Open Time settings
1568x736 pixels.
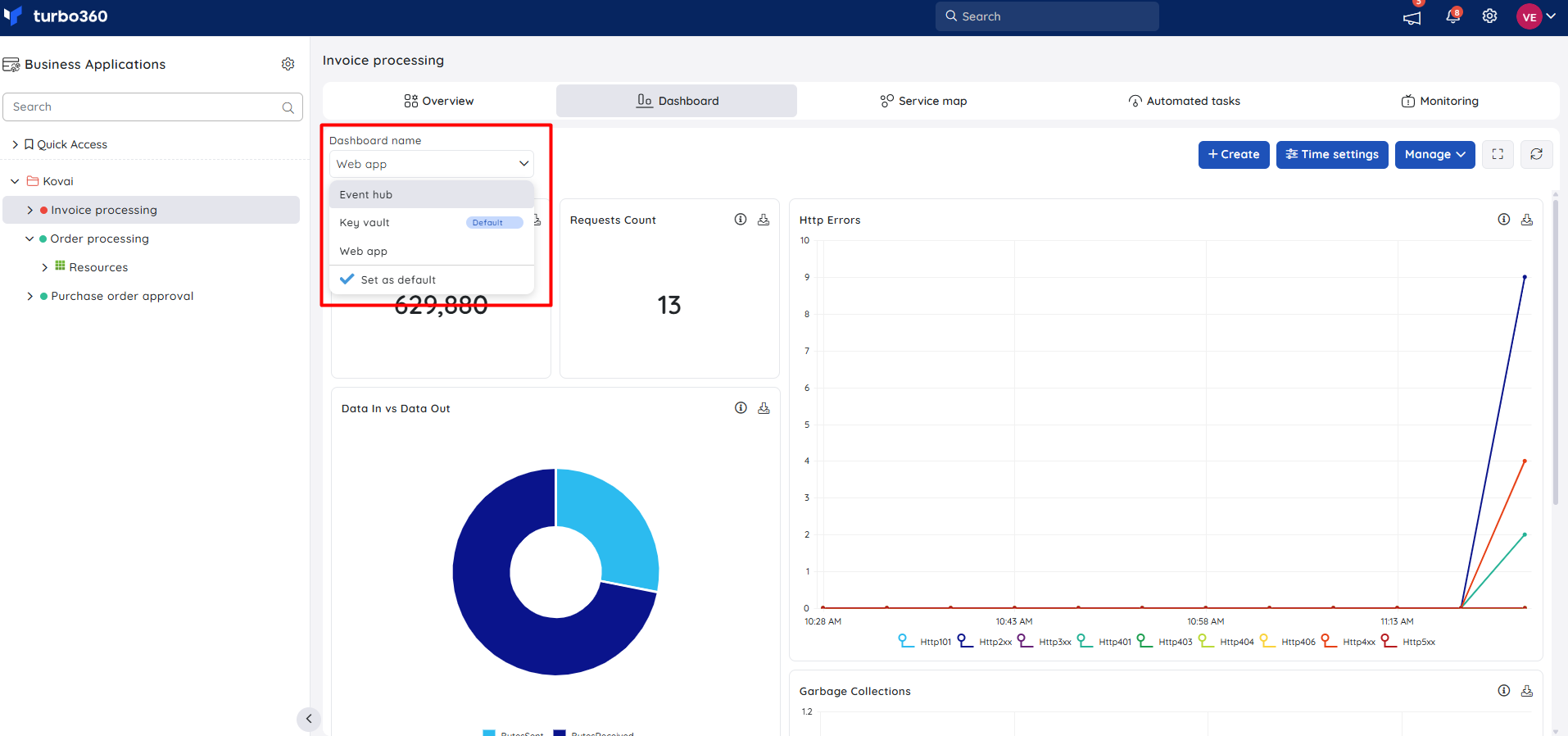[x=1332, y=154]
